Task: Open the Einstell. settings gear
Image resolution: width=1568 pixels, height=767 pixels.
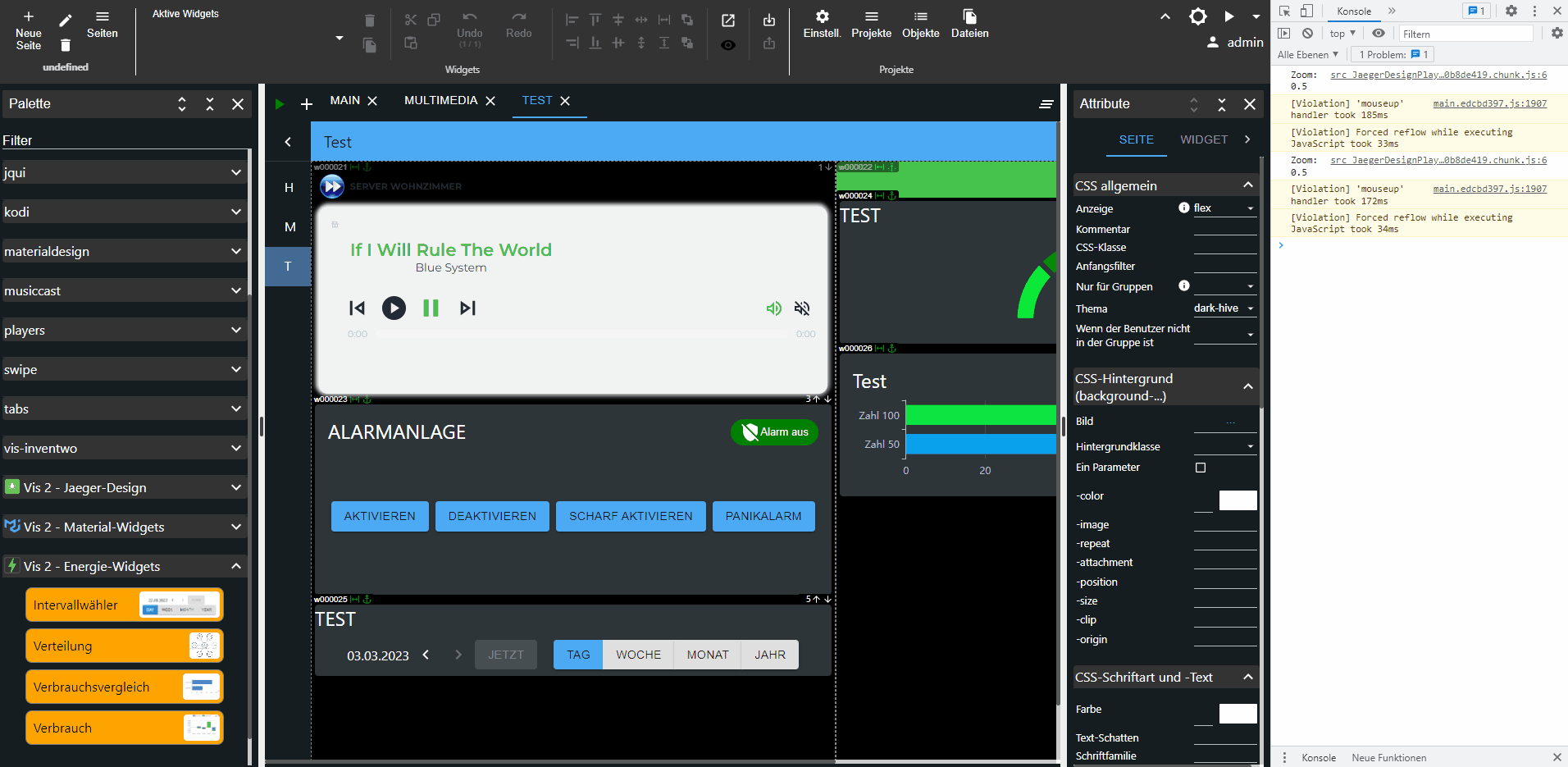Action: point(822,17)
